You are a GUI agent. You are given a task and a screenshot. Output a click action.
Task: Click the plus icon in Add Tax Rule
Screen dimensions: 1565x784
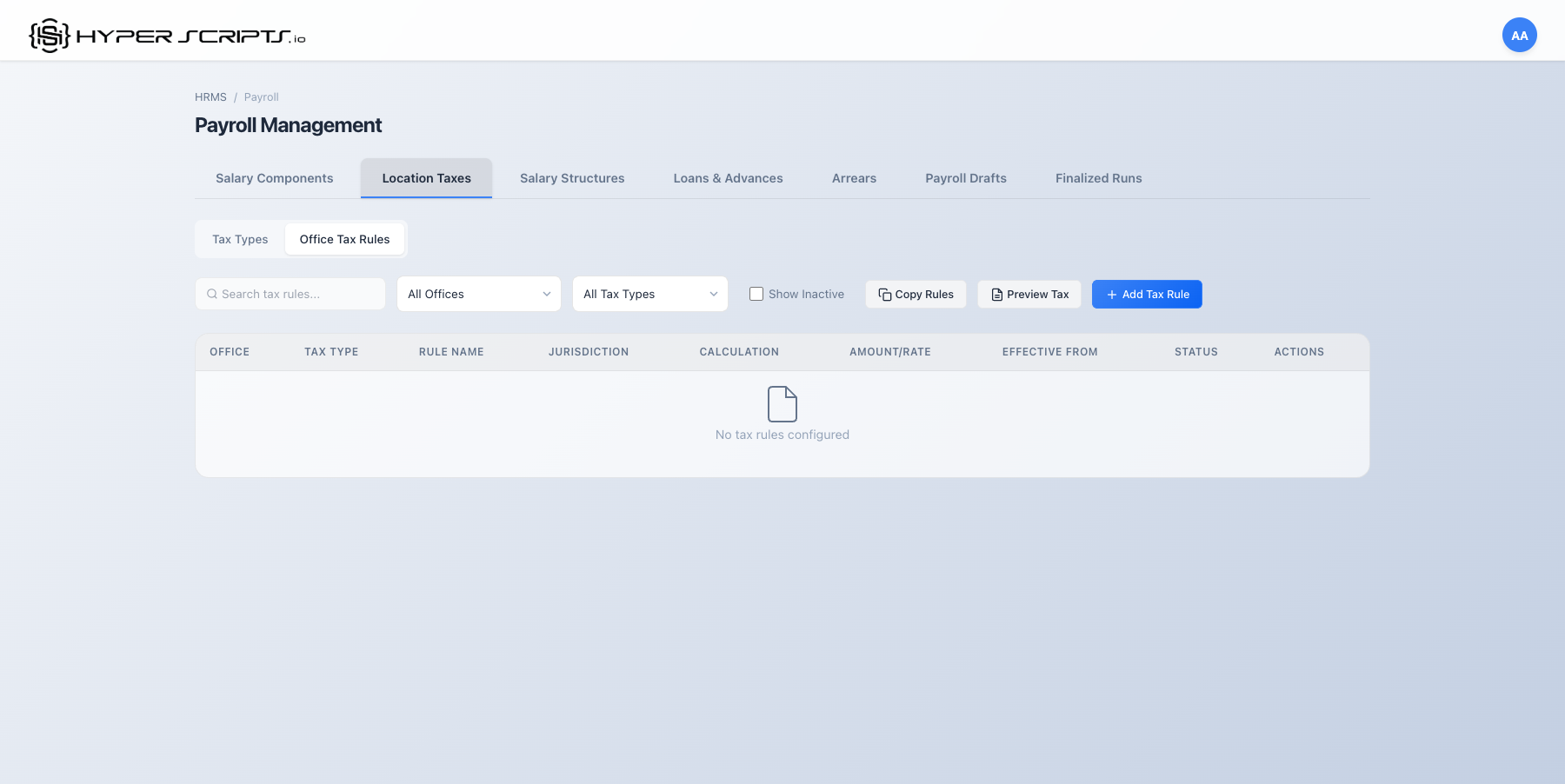click(x=1111, y=295)
